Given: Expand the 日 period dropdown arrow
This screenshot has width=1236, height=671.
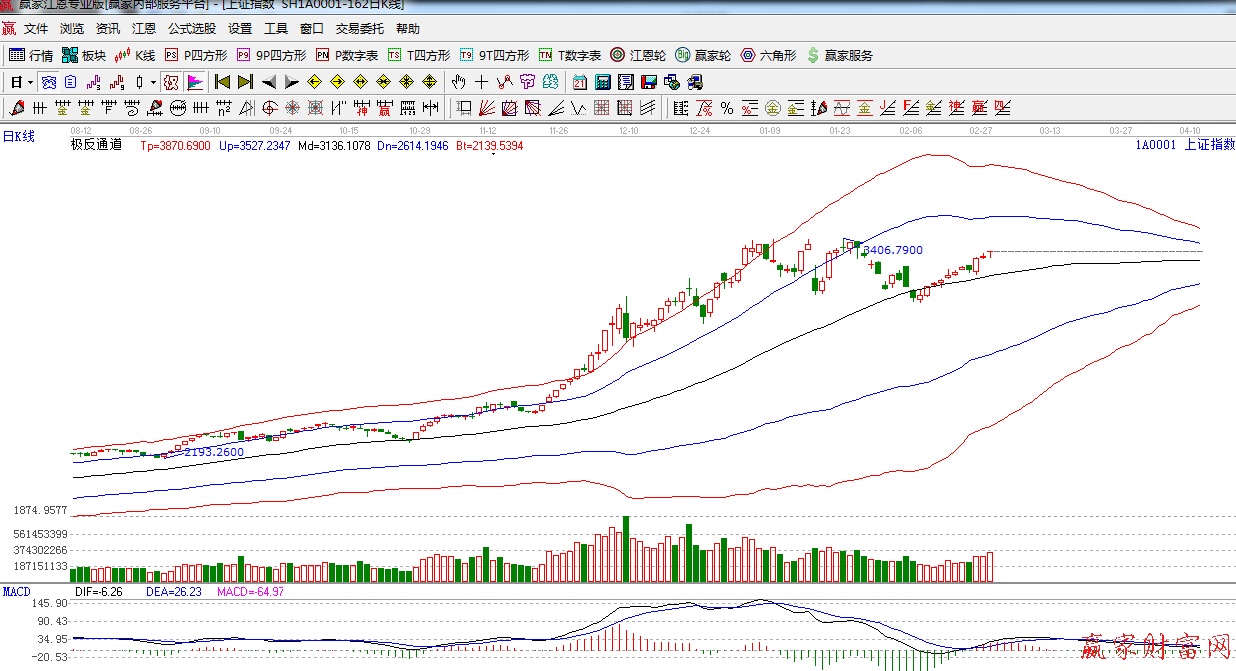Looking at the screenshot, I should (x=30, y=82).
